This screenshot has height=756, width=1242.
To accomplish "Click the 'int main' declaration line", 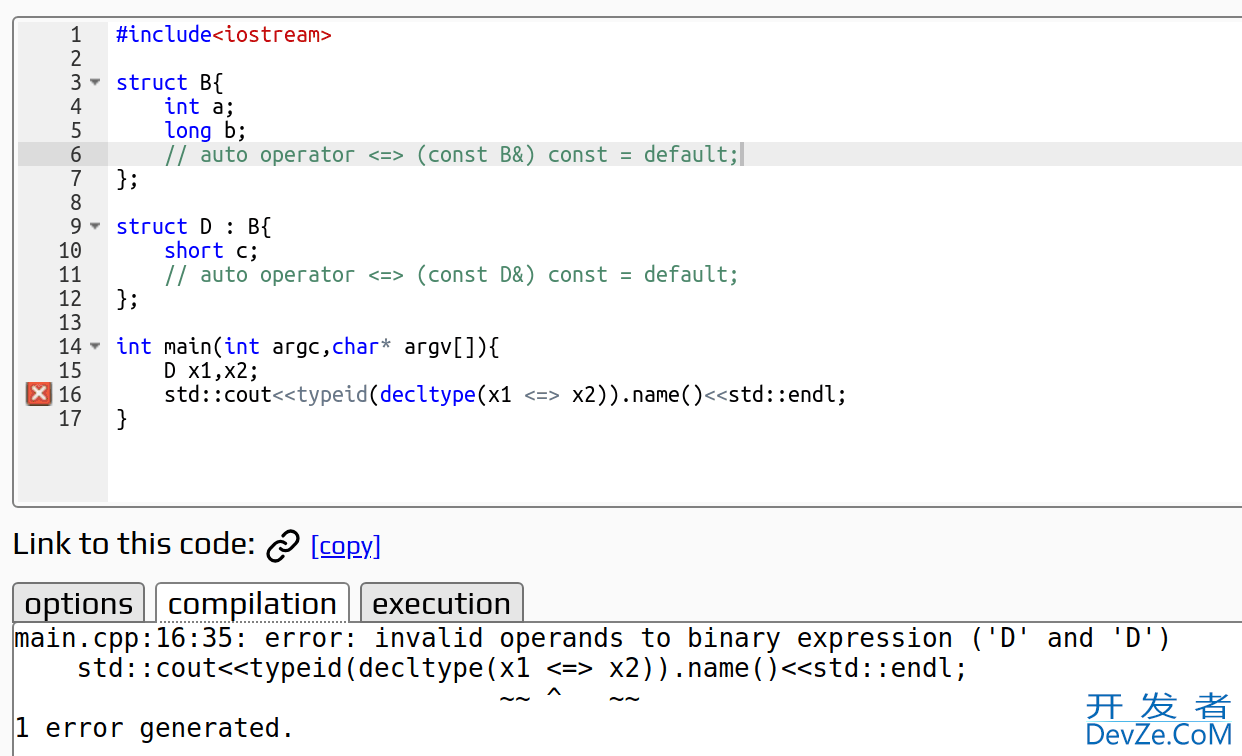I will 307,346.
